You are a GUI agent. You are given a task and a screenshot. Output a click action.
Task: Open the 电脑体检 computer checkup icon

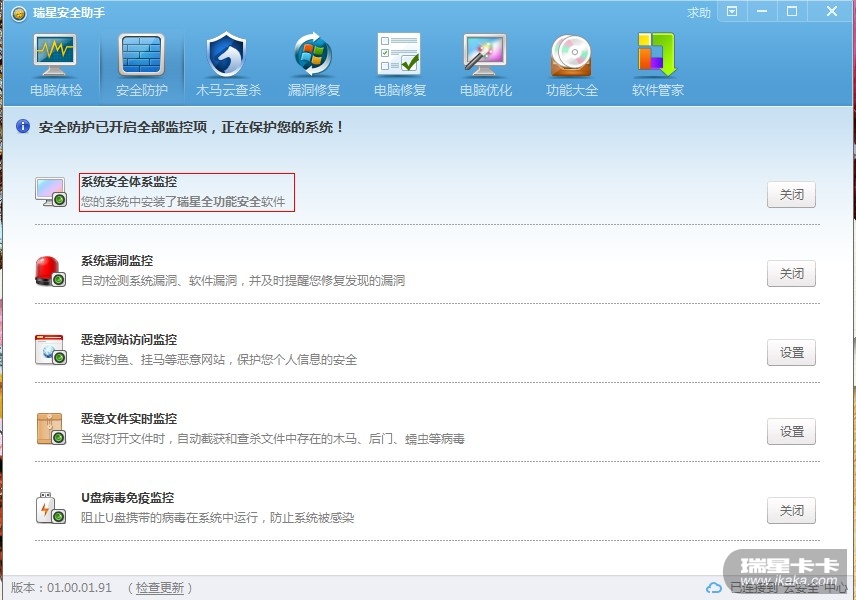tap(55, 55)
